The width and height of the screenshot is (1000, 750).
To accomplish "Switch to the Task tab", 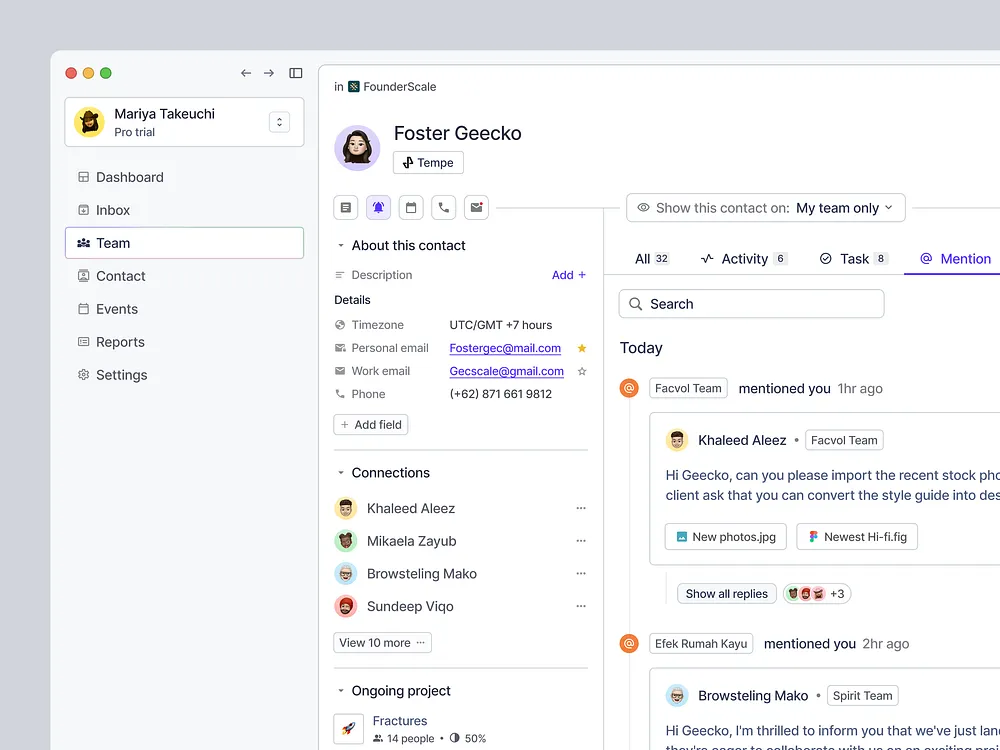I will (853, 258).
